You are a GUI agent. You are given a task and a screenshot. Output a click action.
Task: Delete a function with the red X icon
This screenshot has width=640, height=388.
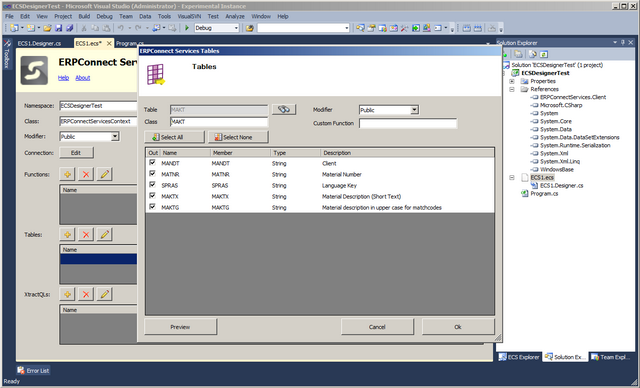coord(86,174)
